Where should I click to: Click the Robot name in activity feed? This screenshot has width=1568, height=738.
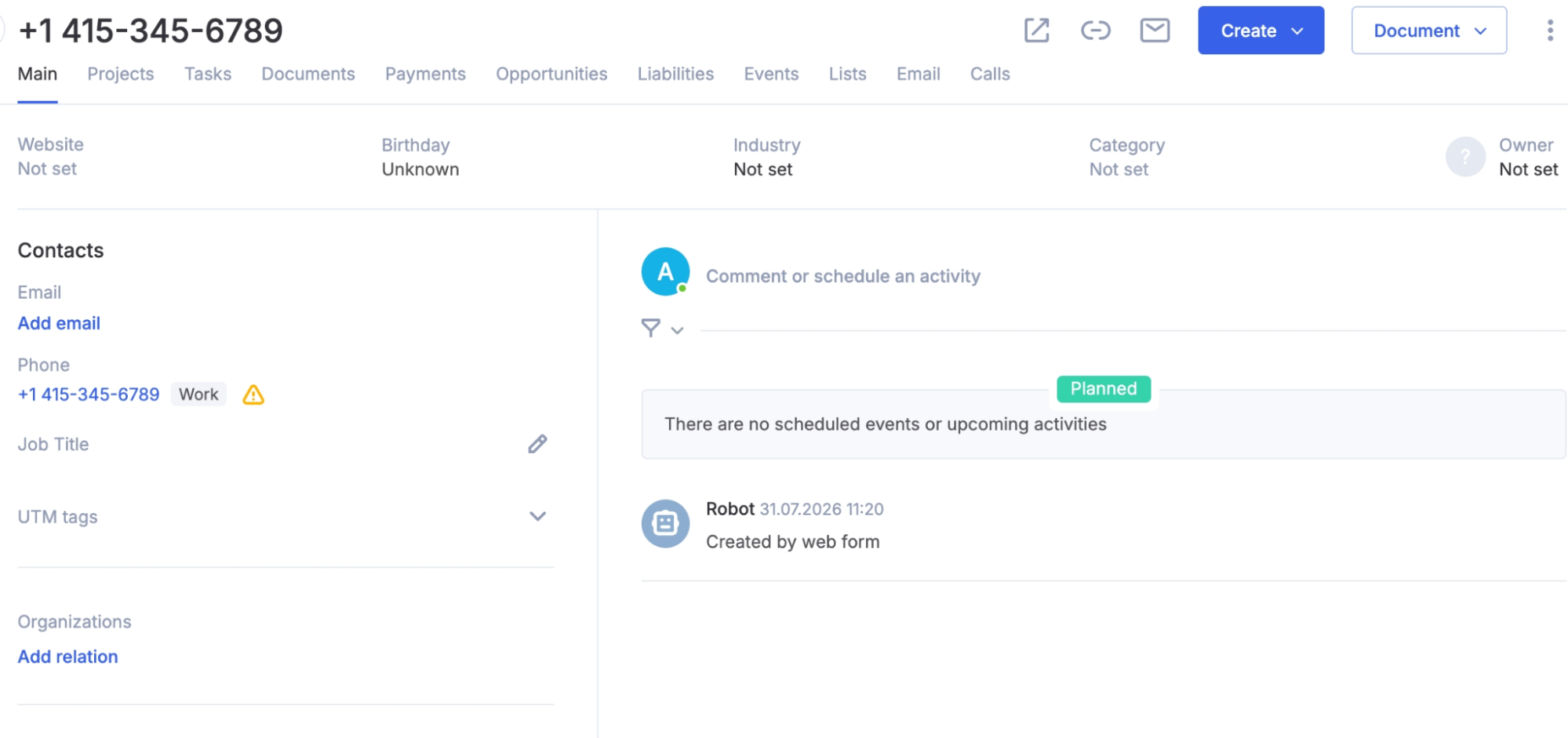(x=730, y=509)
